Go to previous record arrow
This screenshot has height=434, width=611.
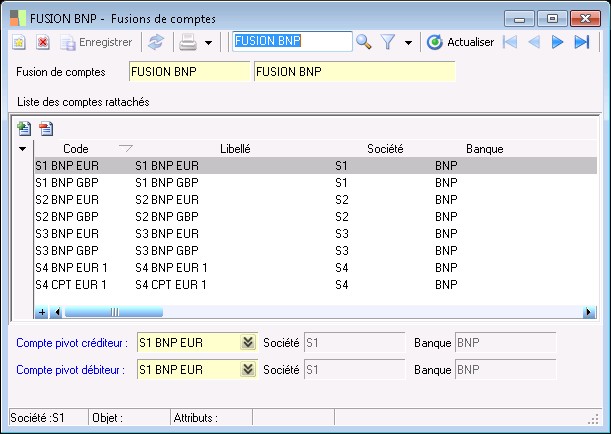(x=534, y=42)
